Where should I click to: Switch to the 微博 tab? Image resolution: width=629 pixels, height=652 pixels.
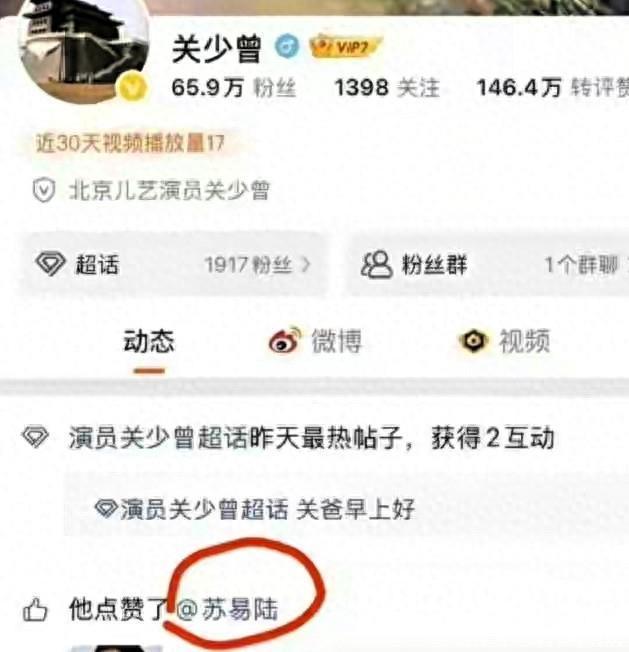coord(315,341)
